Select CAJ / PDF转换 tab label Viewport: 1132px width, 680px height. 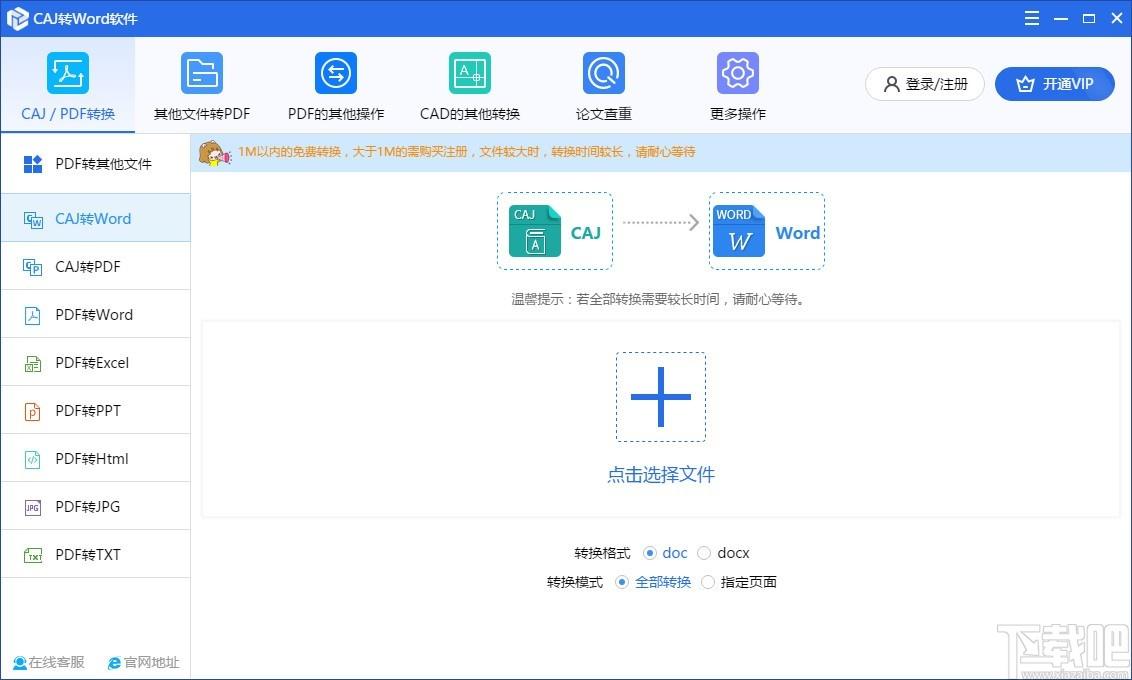point(68,114)
